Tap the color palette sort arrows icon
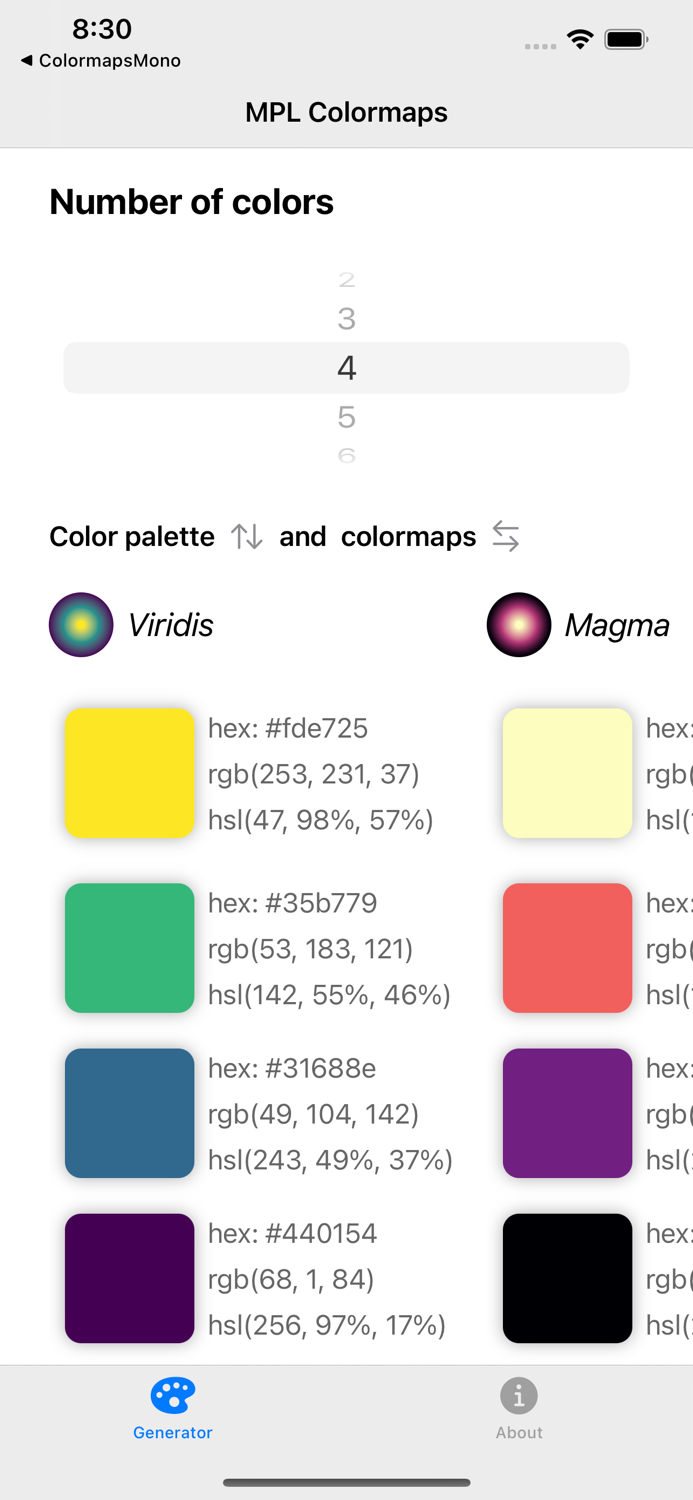 coord(246,537)
